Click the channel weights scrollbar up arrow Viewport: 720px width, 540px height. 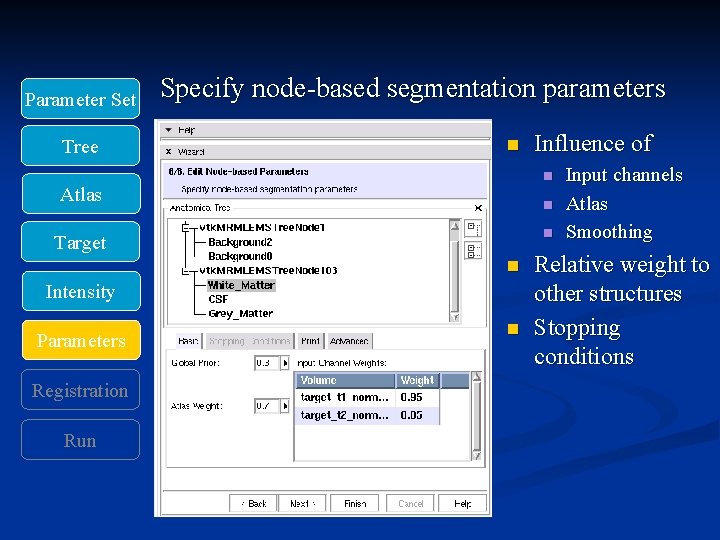[x=477, y=377]
